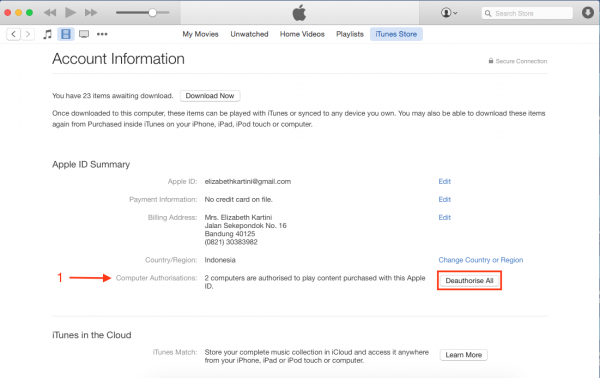
Task: Click the Download Now button
Action: click(210, 96)
